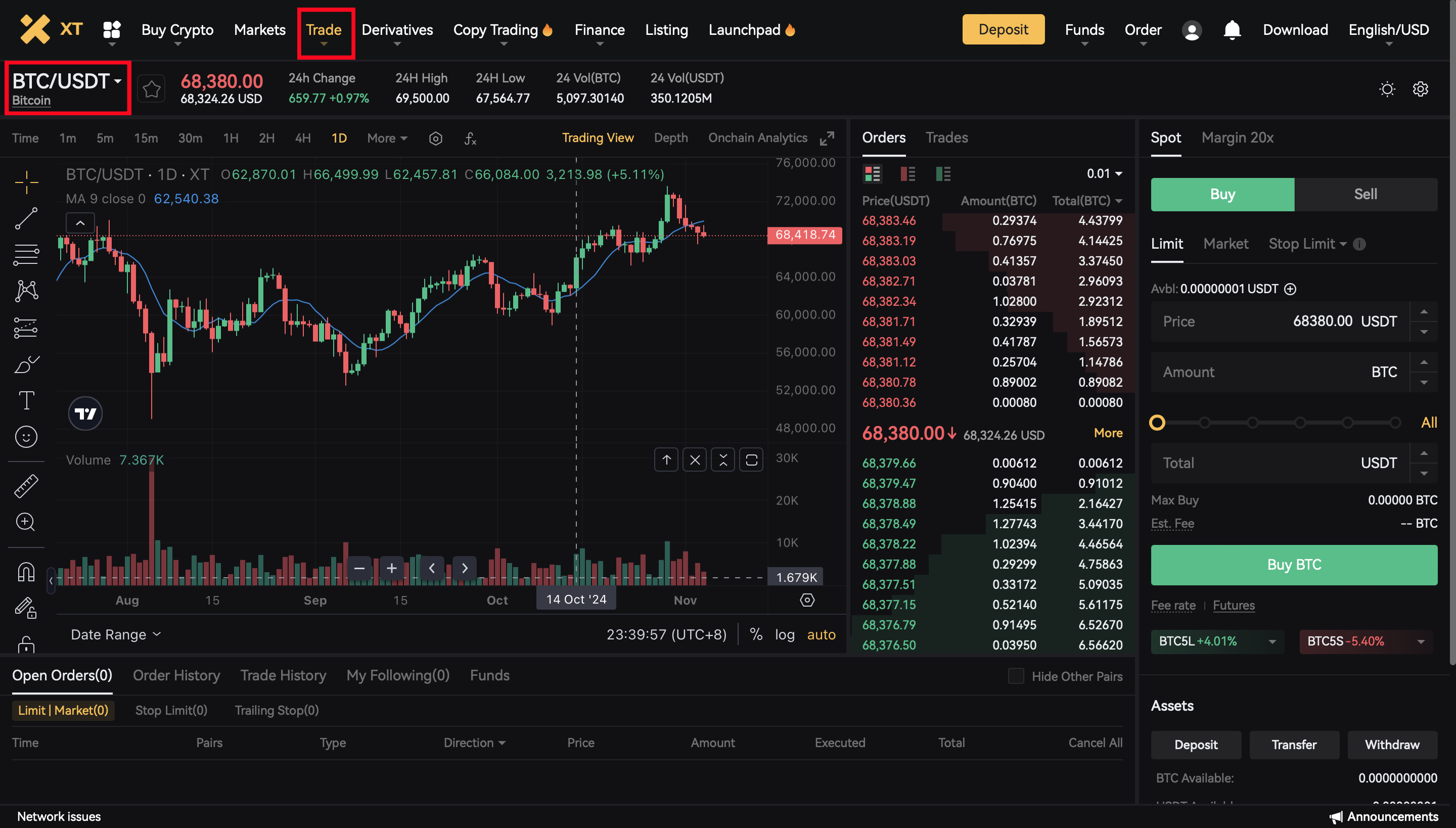Check Hide Other Pairs checkbox
This screenshot has height=828, width=1456.
1016,676
